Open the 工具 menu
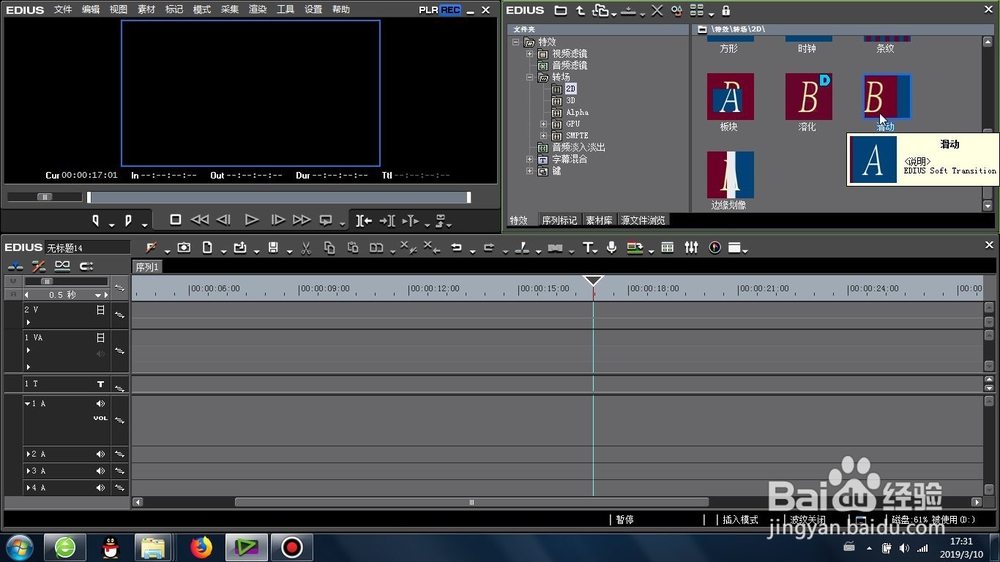1000x562 pixels. [285, 10]
